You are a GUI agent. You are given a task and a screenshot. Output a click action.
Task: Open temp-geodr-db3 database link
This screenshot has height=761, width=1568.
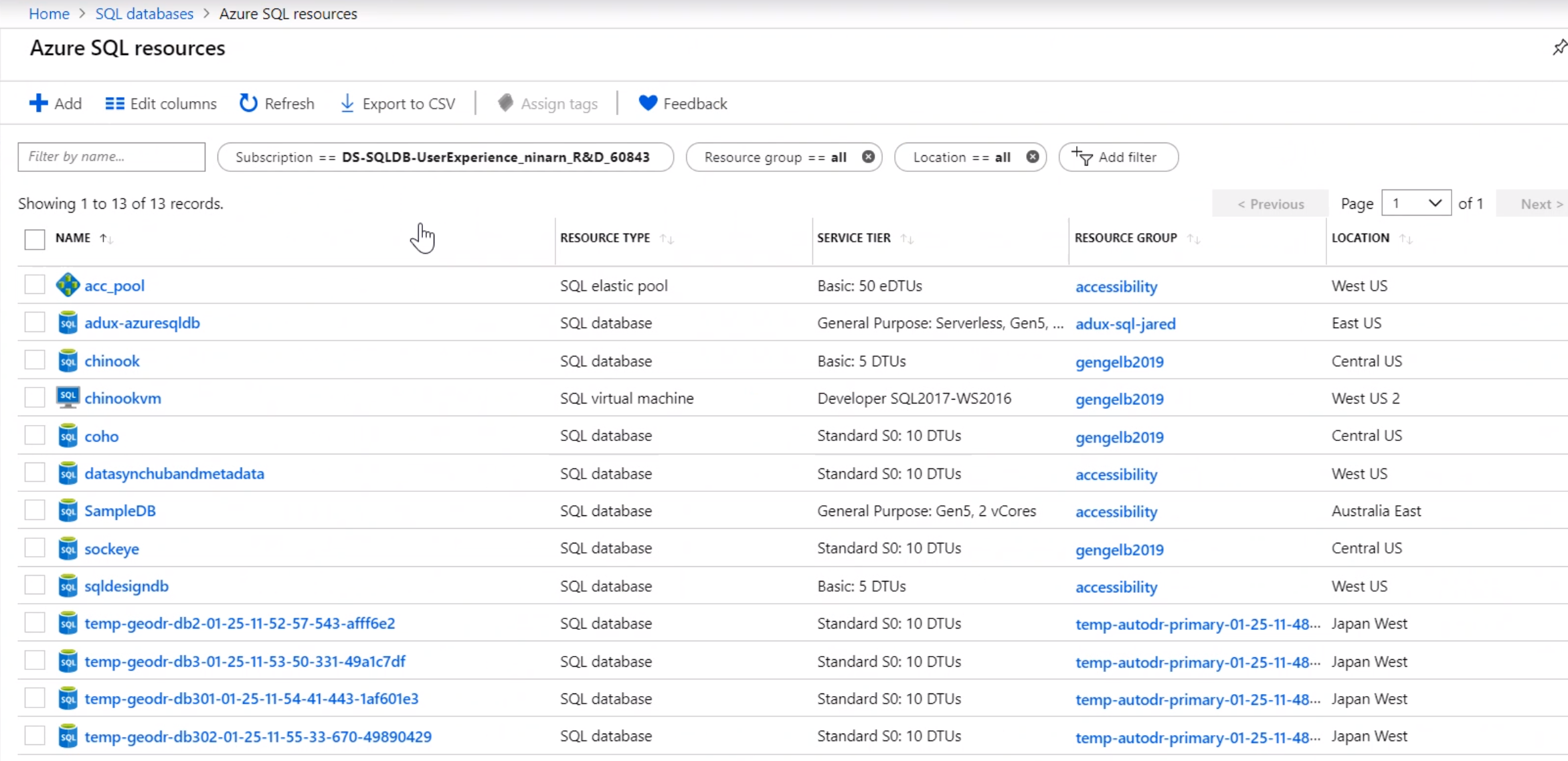[245, 661]
